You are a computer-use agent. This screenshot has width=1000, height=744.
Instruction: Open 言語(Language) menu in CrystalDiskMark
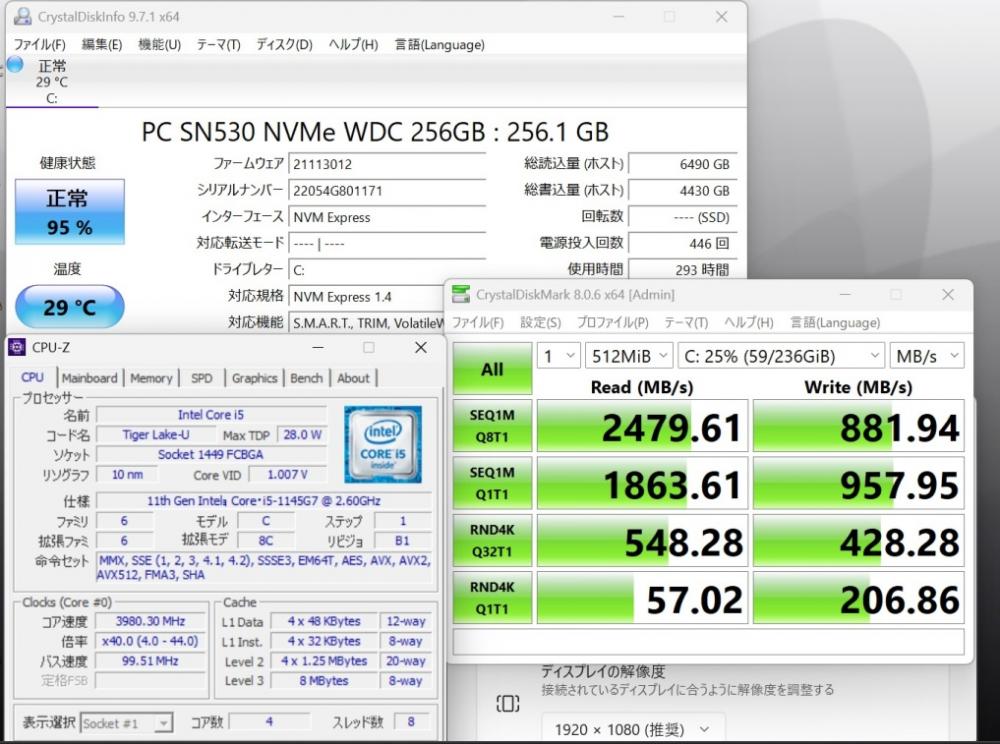pos(835,323)
